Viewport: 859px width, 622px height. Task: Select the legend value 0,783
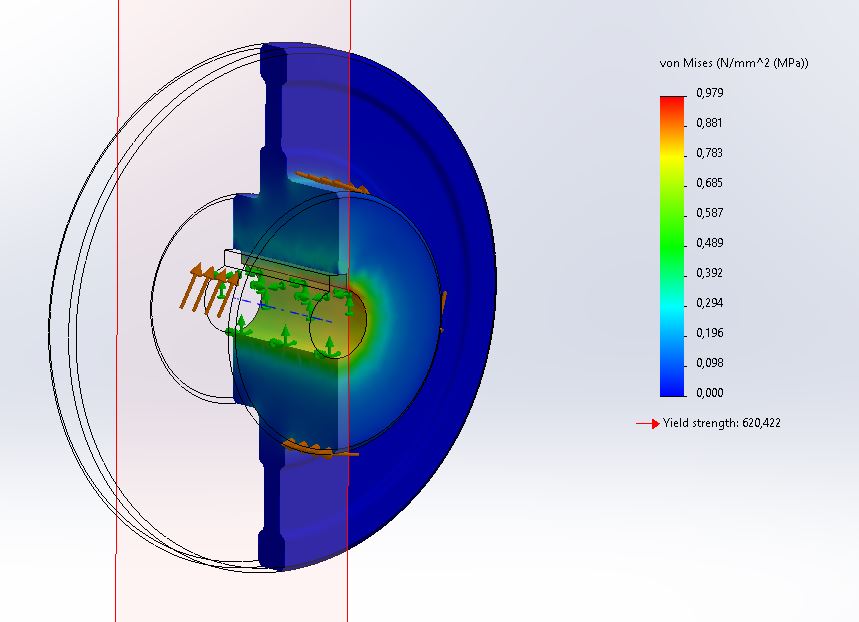coord(709,153)
